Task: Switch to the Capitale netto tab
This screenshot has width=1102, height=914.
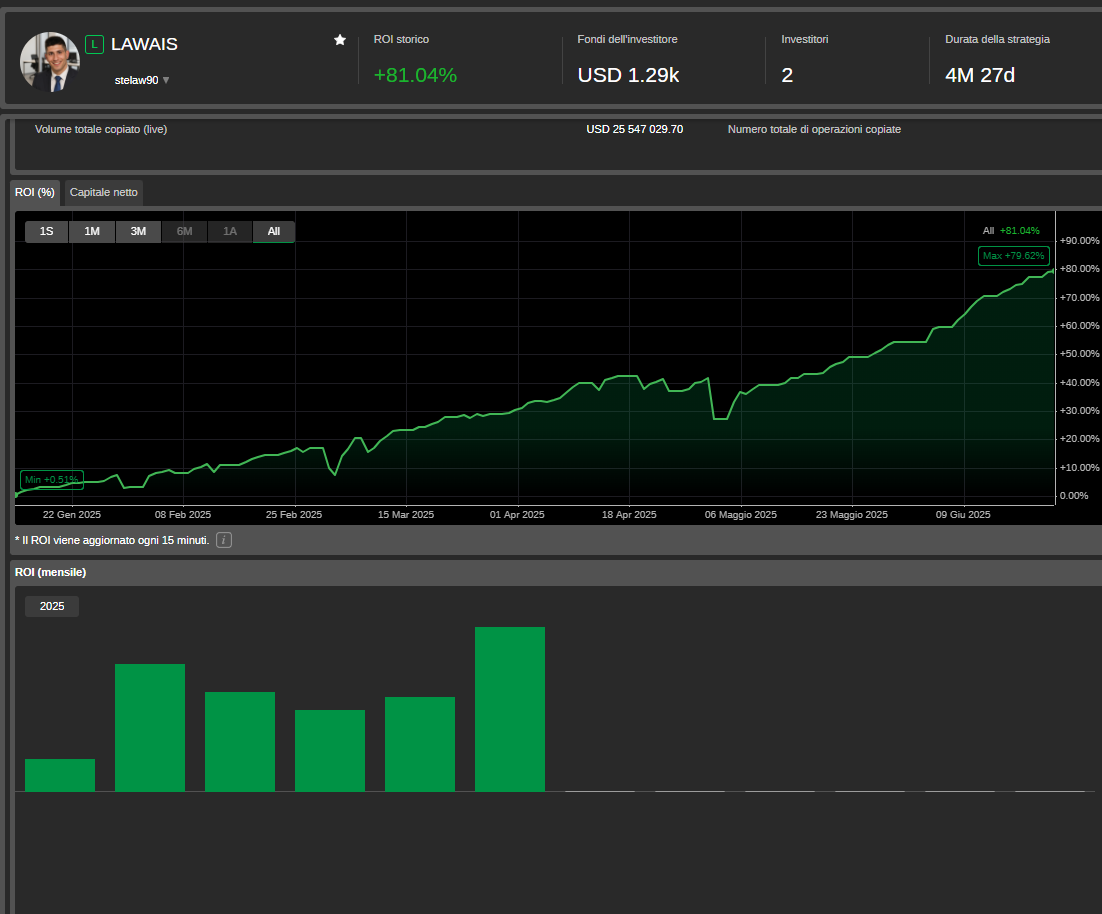Action: 103,192
